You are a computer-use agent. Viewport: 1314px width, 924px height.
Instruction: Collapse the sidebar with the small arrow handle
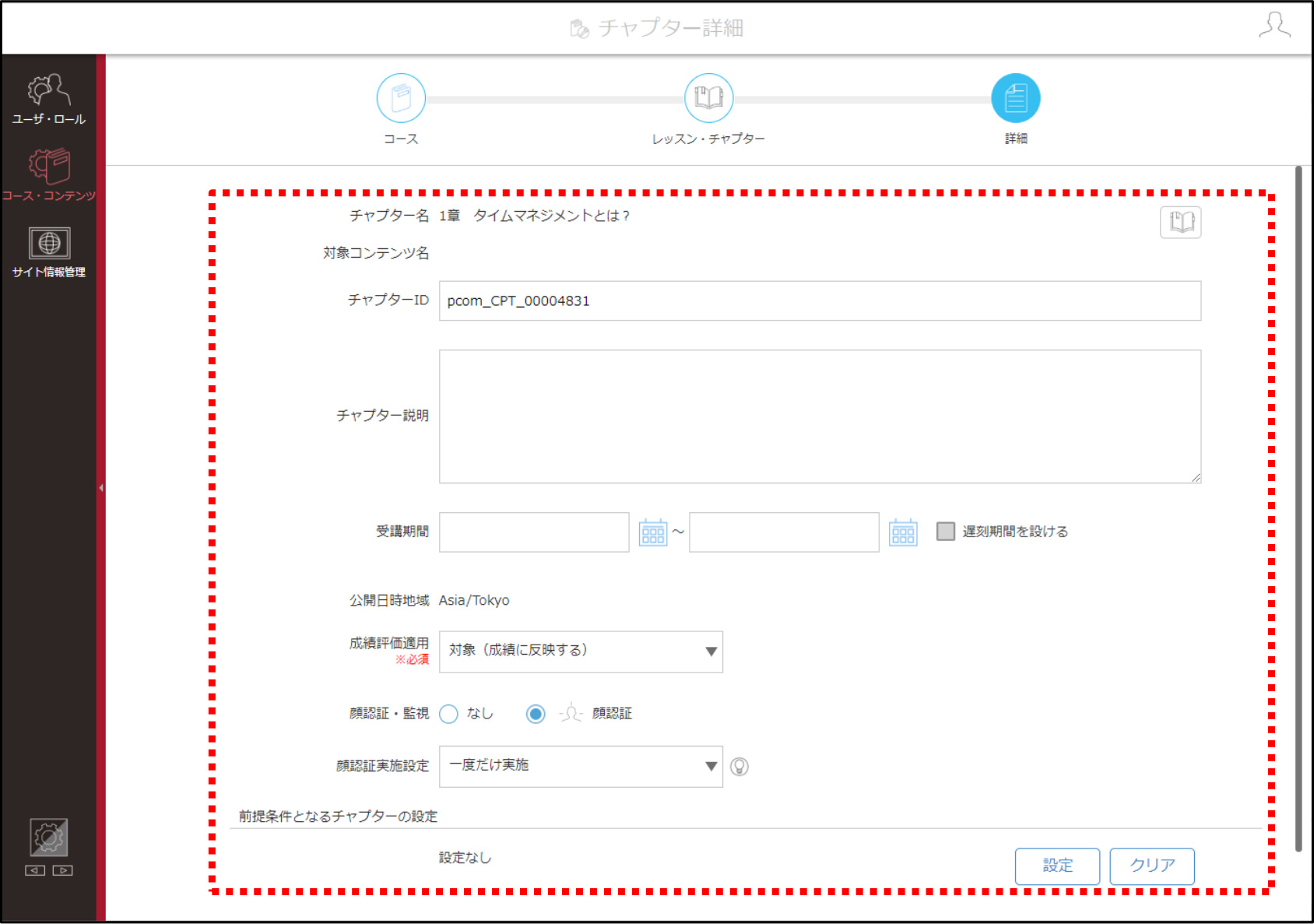pyautogui.click(x=101, y=488)
